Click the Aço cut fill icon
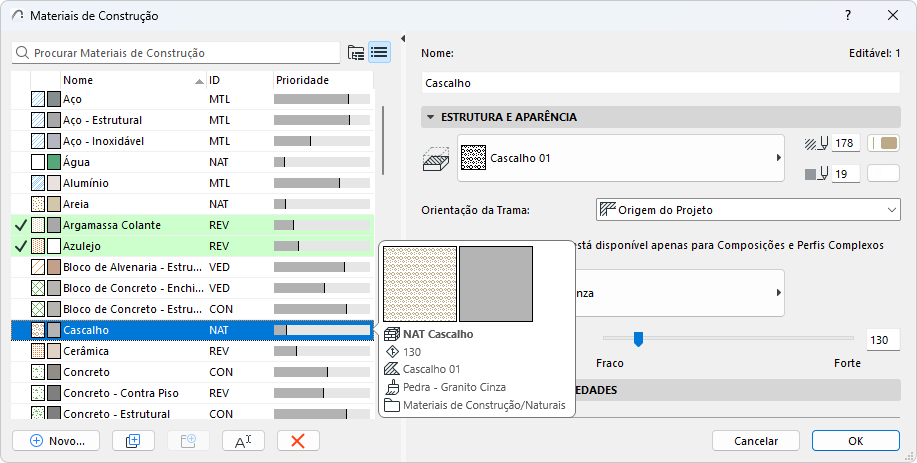917x463 pixels. click(x=38, y=99)
